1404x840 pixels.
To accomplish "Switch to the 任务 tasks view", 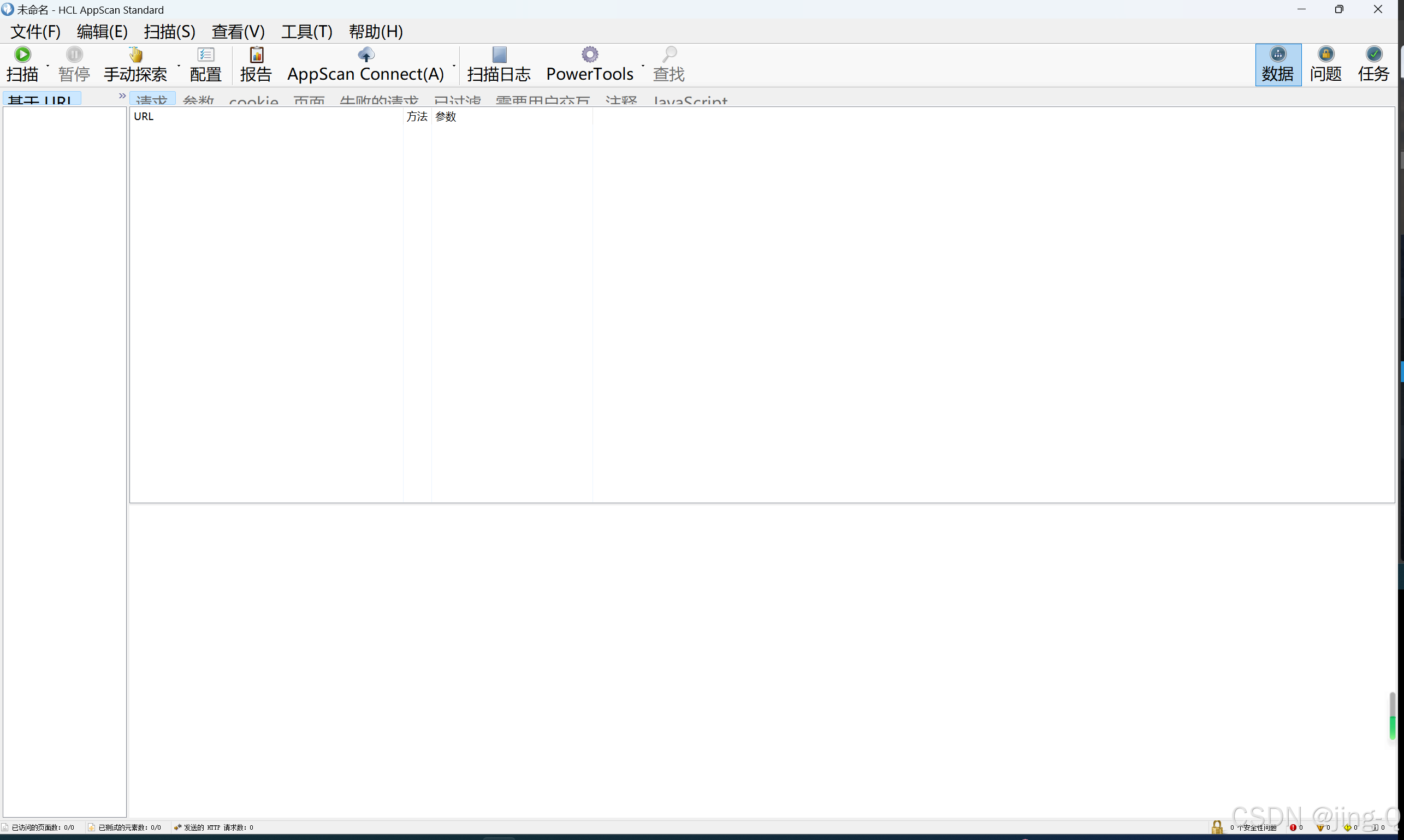I will click(1373, 64).
